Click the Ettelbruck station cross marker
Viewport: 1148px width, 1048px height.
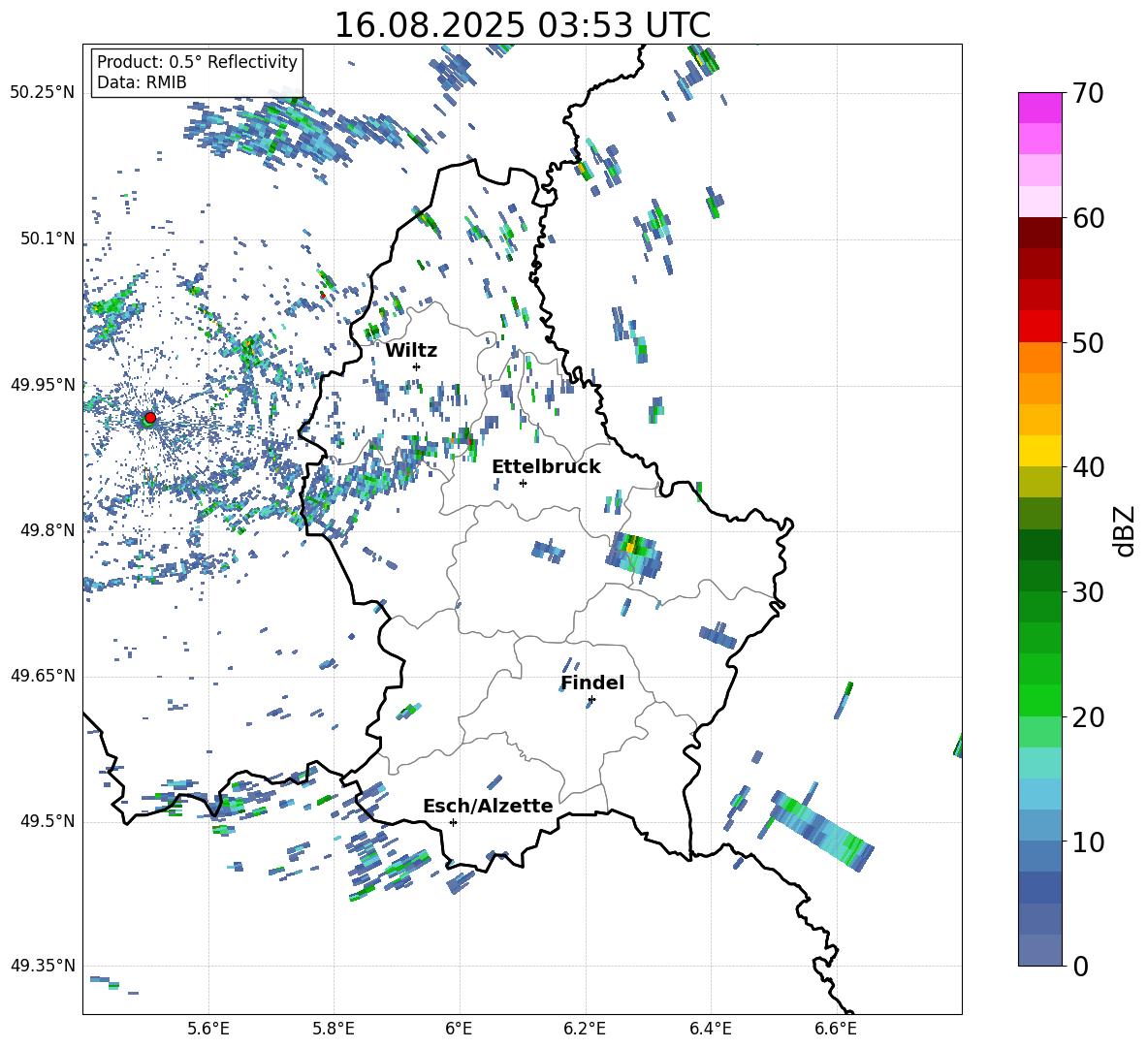[x=523, y=483]
